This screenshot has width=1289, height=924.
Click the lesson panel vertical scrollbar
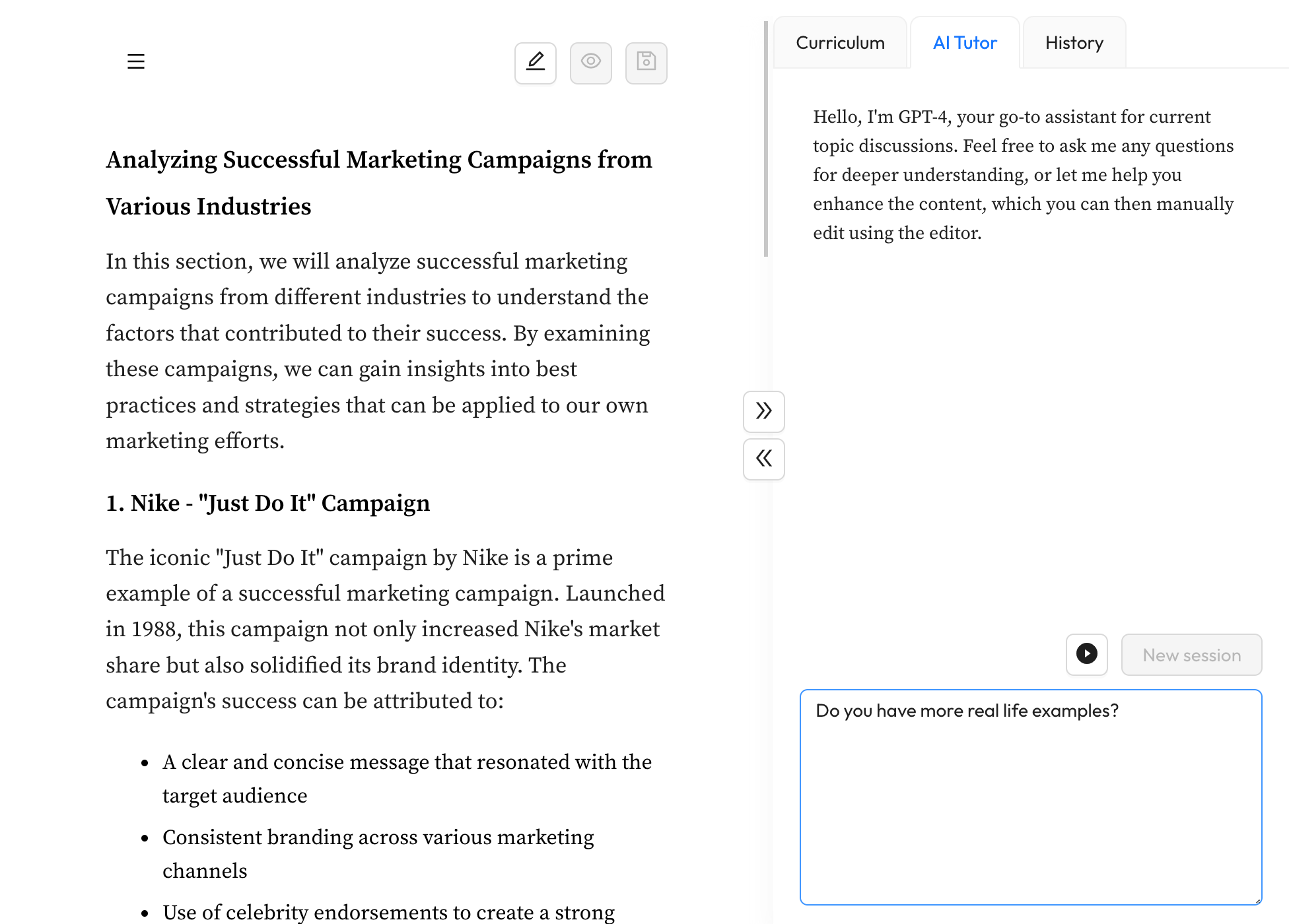(x=766, y=139)
